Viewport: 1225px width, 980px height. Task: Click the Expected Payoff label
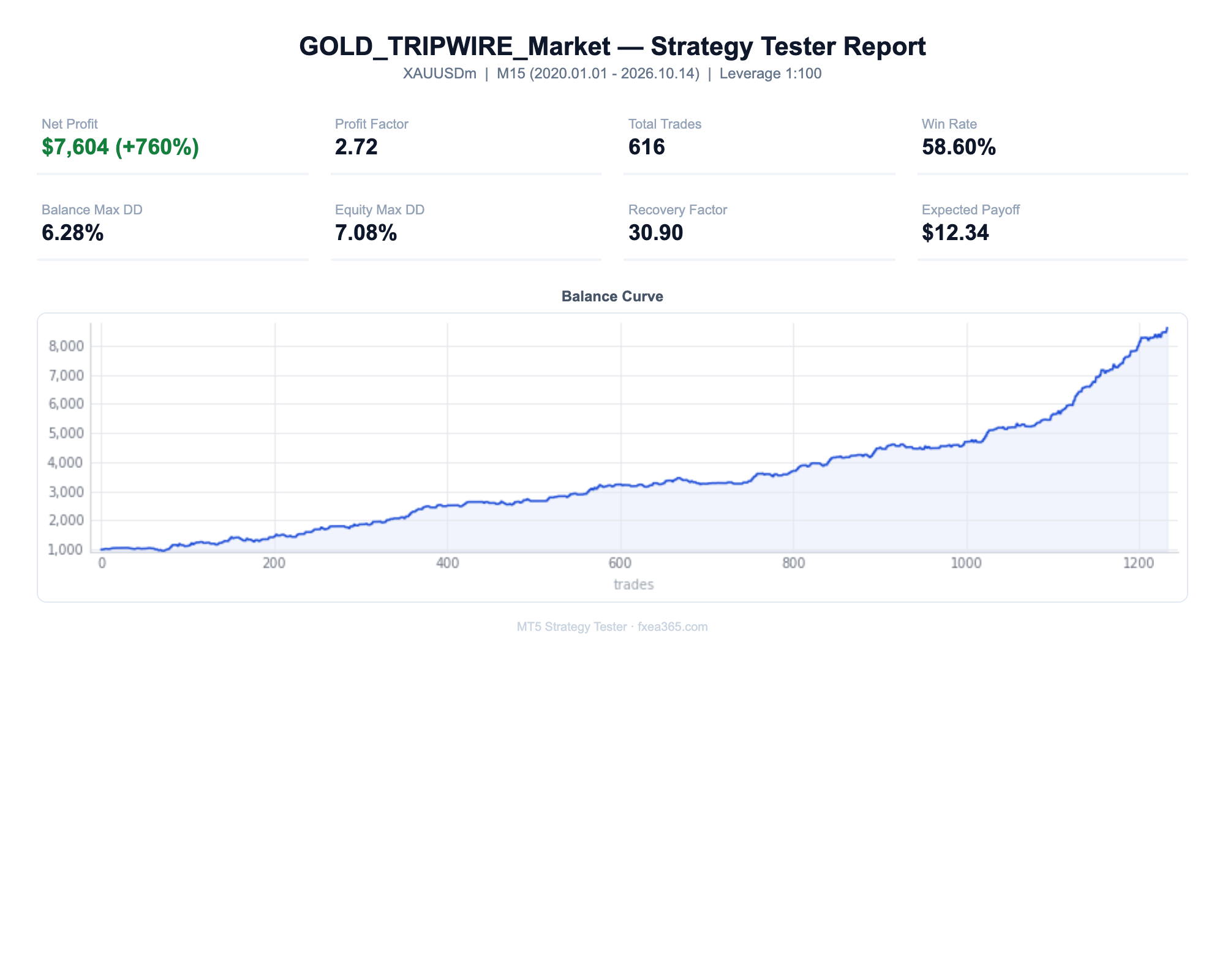(x=970, y=210)
